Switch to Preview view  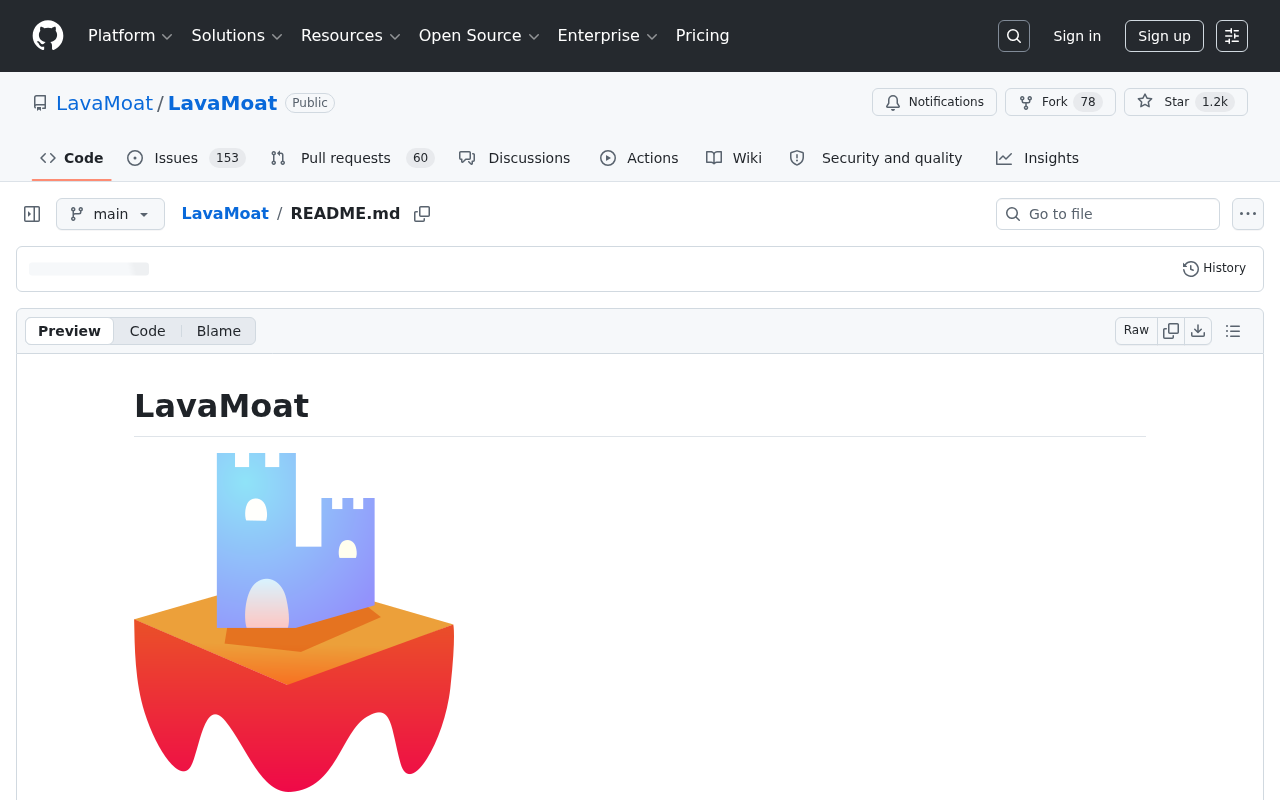[x=69, y=331]
